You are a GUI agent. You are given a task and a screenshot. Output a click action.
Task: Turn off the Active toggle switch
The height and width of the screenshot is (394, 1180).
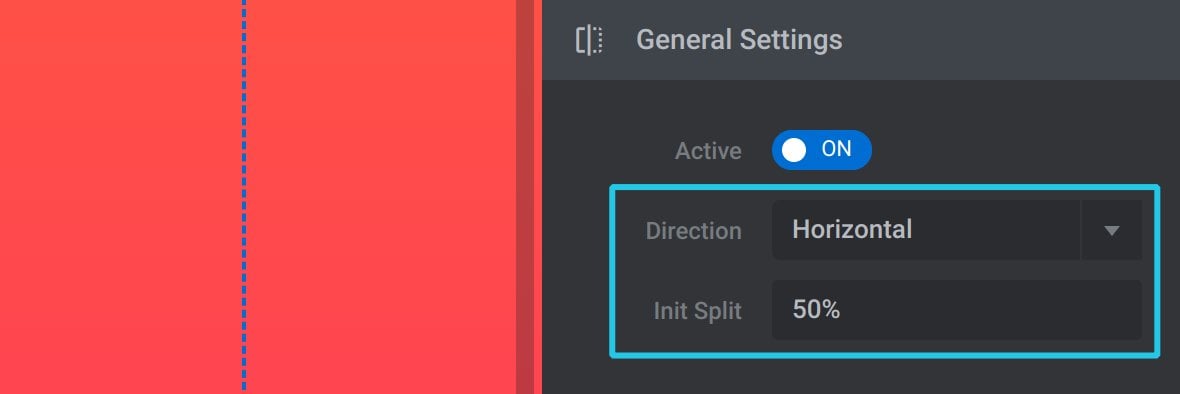[821, 150]
